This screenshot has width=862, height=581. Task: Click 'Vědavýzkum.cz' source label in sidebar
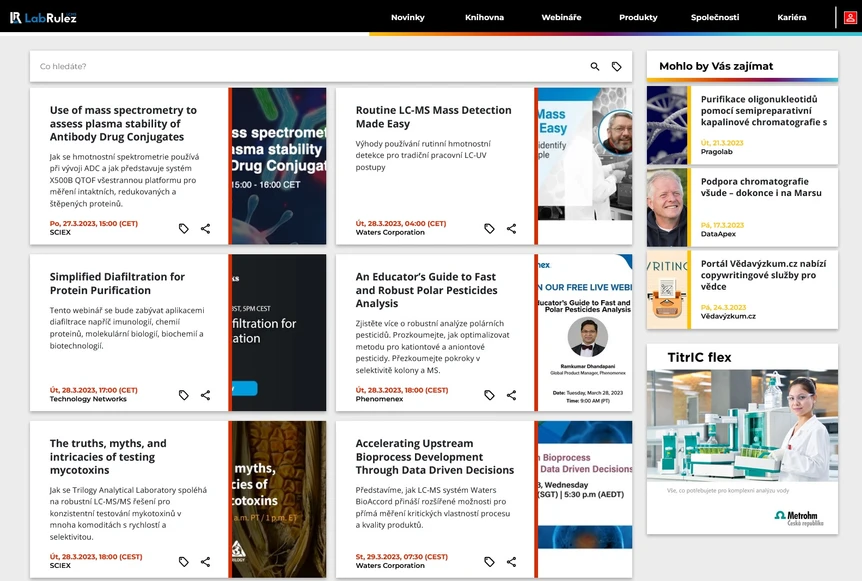pyautogui.click(x=728, y=317)
